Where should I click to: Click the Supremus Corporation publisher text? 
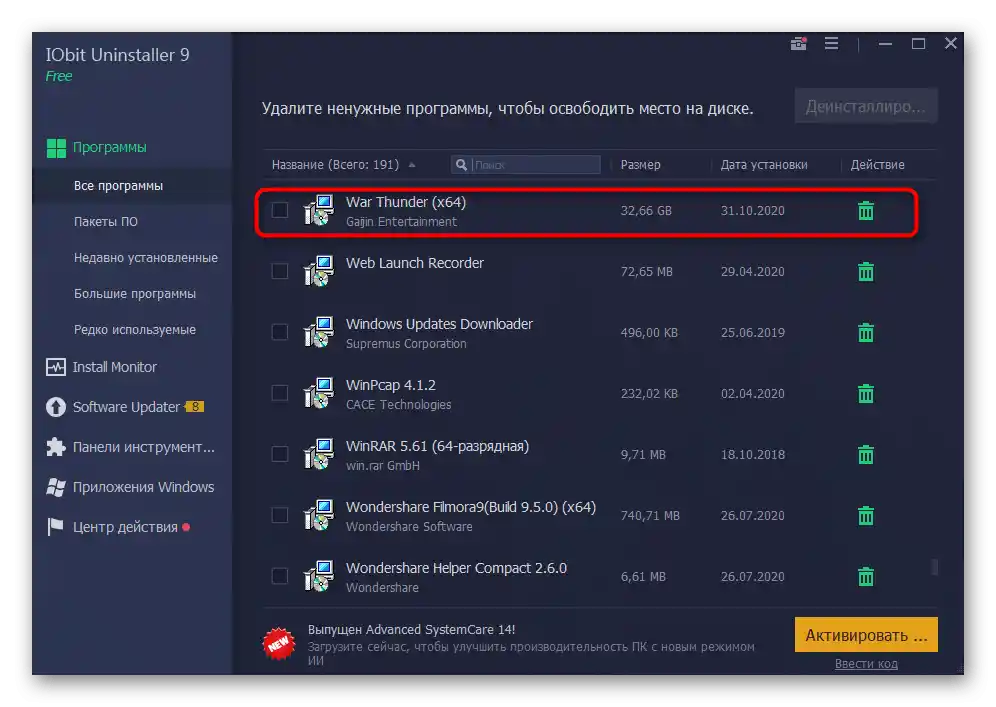click(406, 344)
